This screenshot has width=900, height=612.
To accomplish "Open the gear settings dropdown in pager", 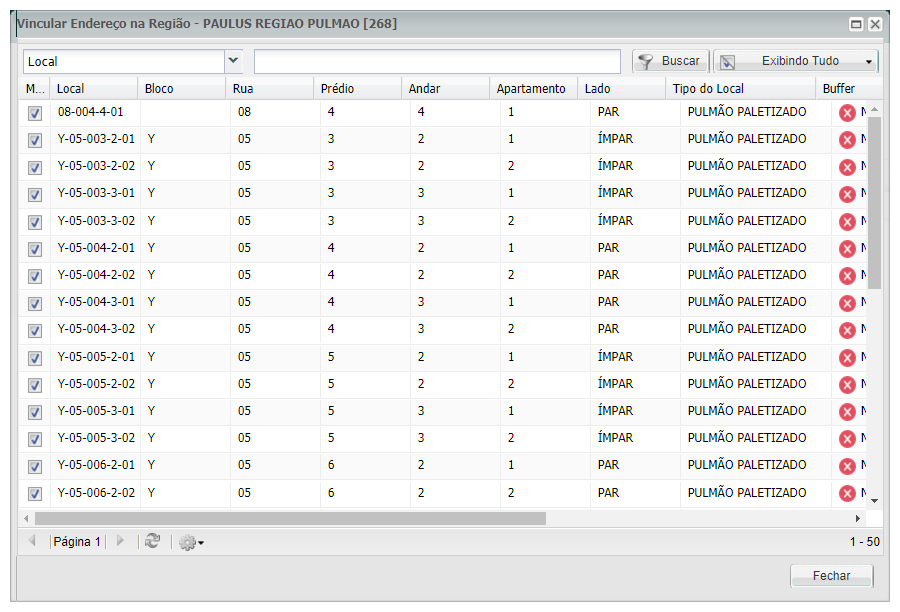I will pos(191,542).
